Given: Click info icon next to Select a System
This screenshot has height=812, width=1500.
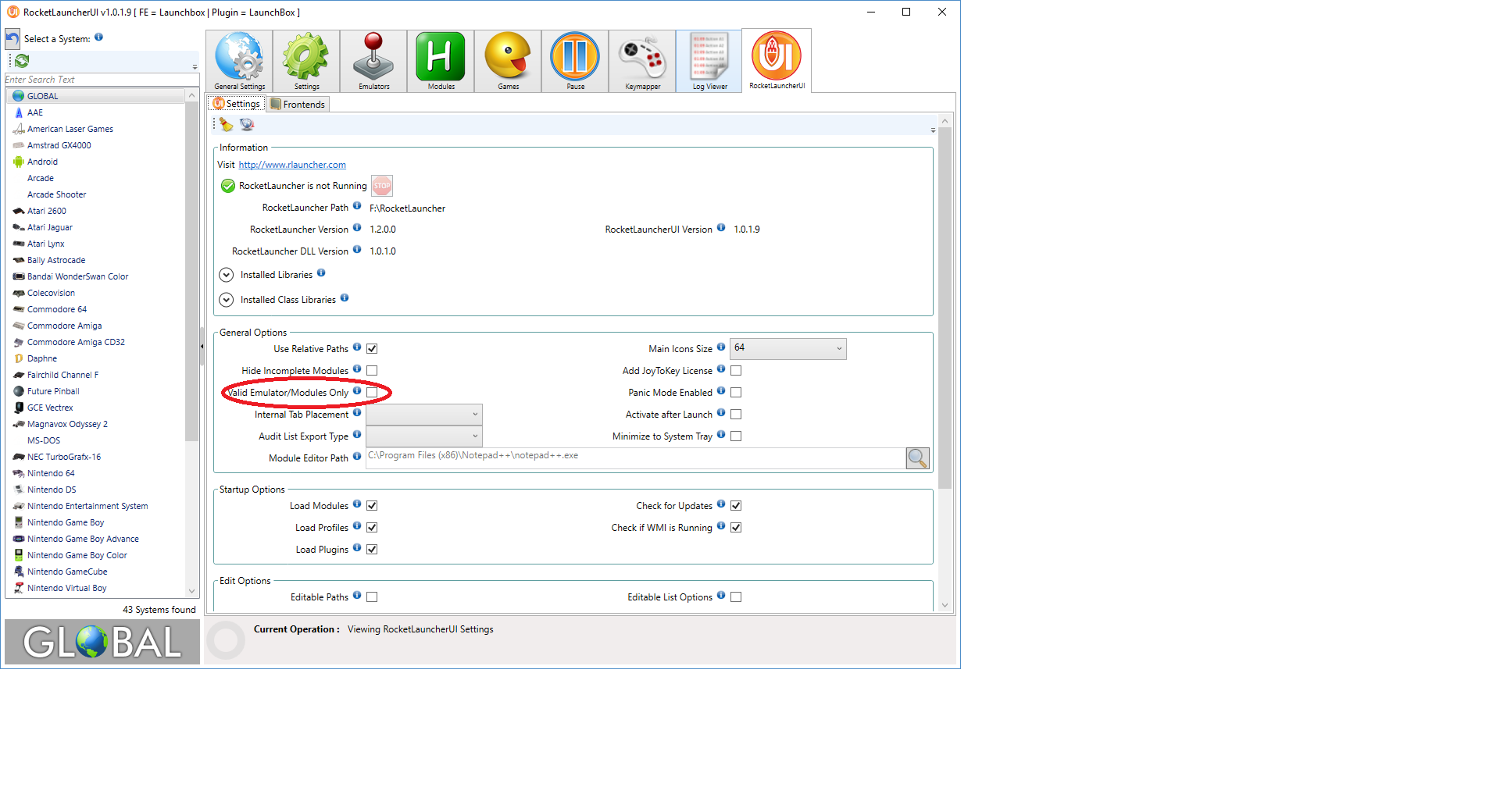Looking at the screenshot, I should (x=98, y=37).
